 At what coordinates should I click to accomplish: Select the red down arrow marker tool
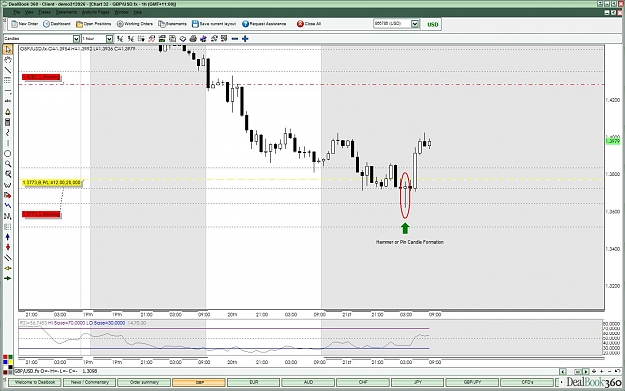(x=8, y=247)
